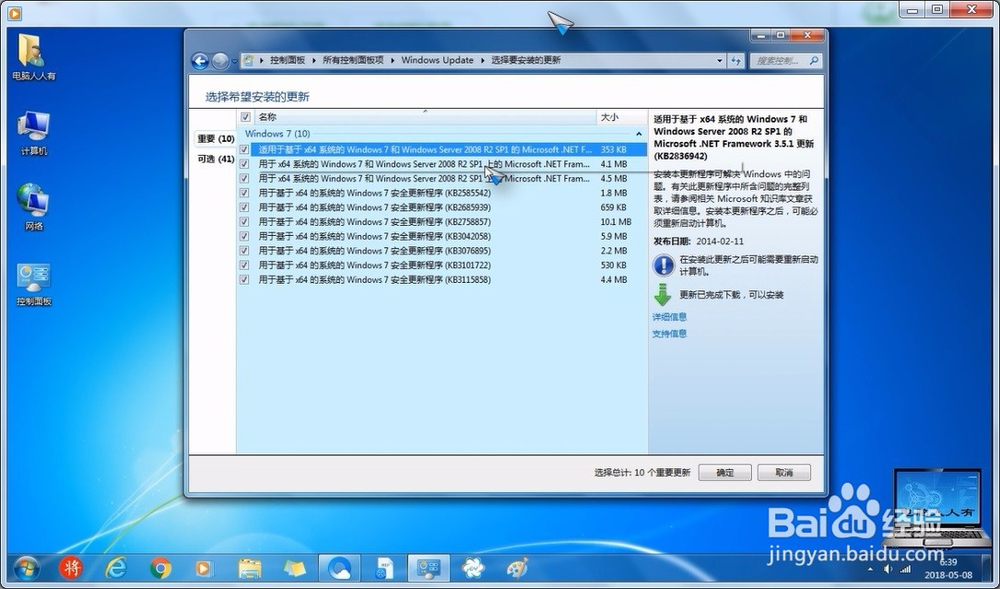Switch to the Control Panel taskbar button
1000x589 pixels.
pos(429,567)
